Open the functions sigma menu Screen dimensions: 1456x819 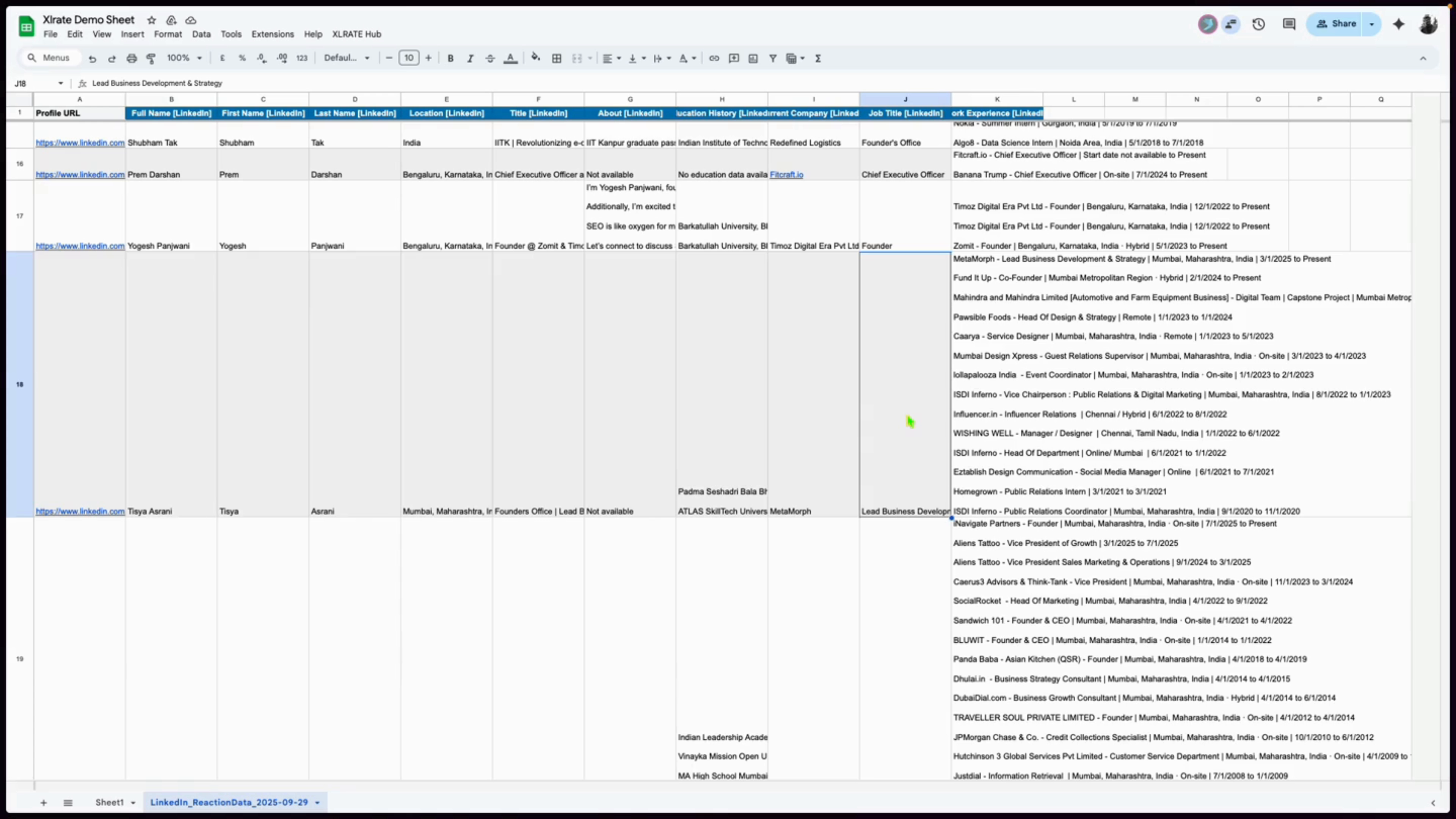819,58
